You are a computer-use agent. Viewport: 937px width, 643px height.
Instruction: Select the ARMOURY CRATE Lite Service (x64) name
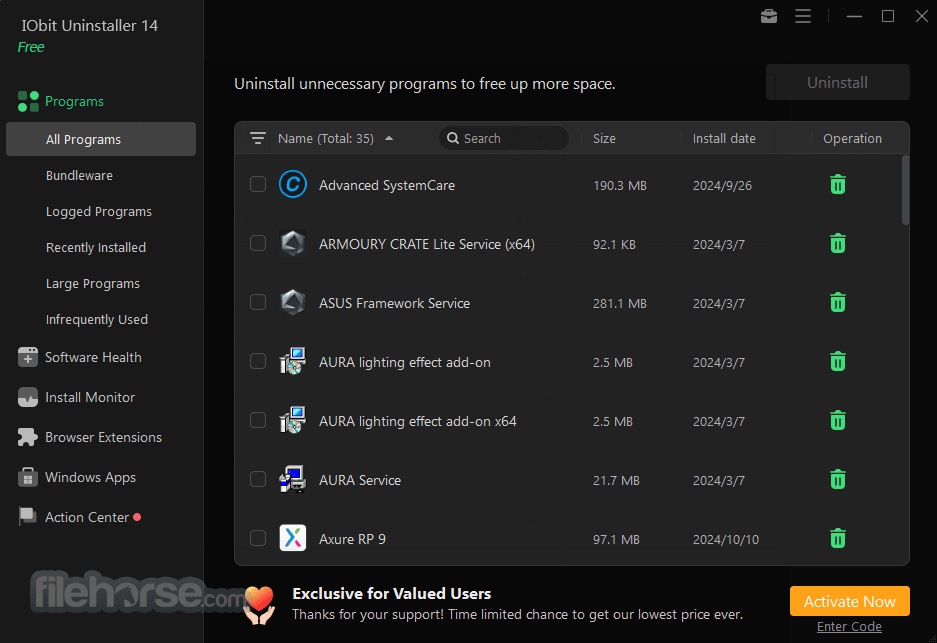(x=427, y=244)
